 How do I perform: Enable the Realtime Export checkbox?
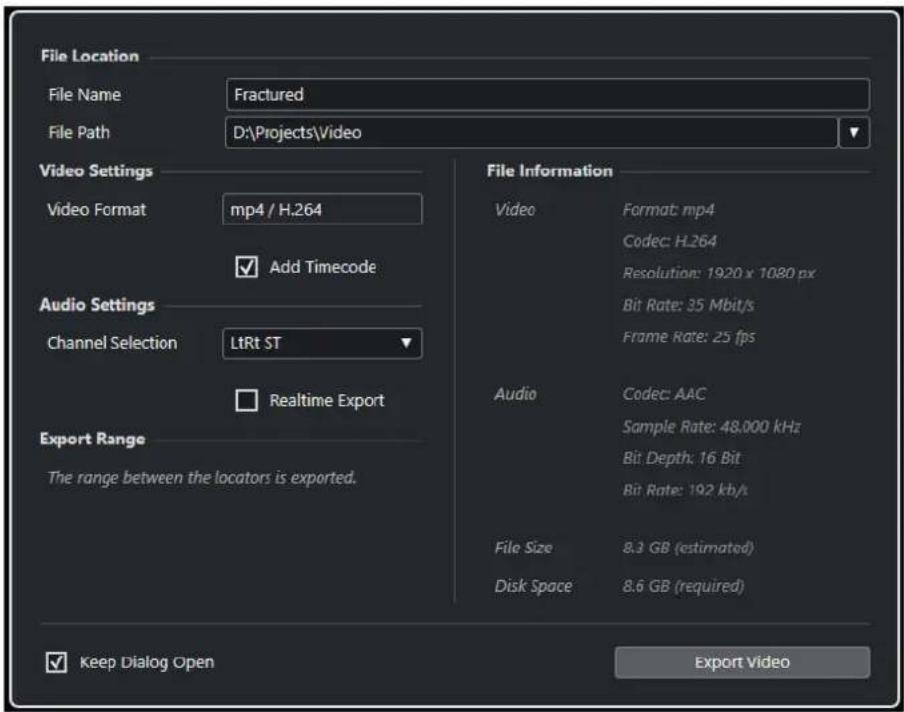(247, 400)
